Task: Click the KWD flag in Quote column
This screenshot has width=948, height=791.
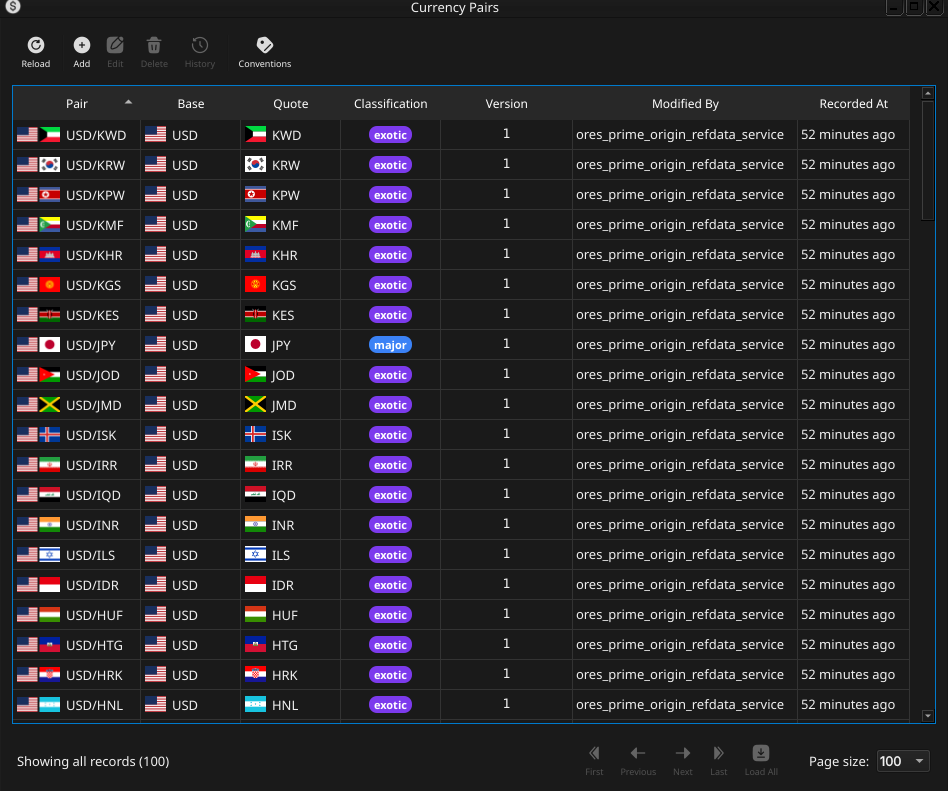Action: pos(255,134)
